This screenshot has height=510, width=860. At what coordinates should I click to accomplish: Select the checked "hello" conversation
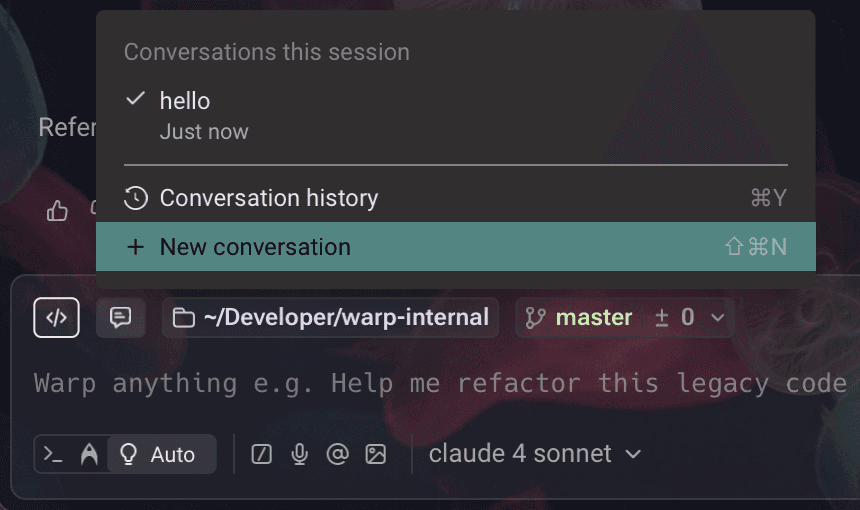pyautogui.click(x=185, y=101)
